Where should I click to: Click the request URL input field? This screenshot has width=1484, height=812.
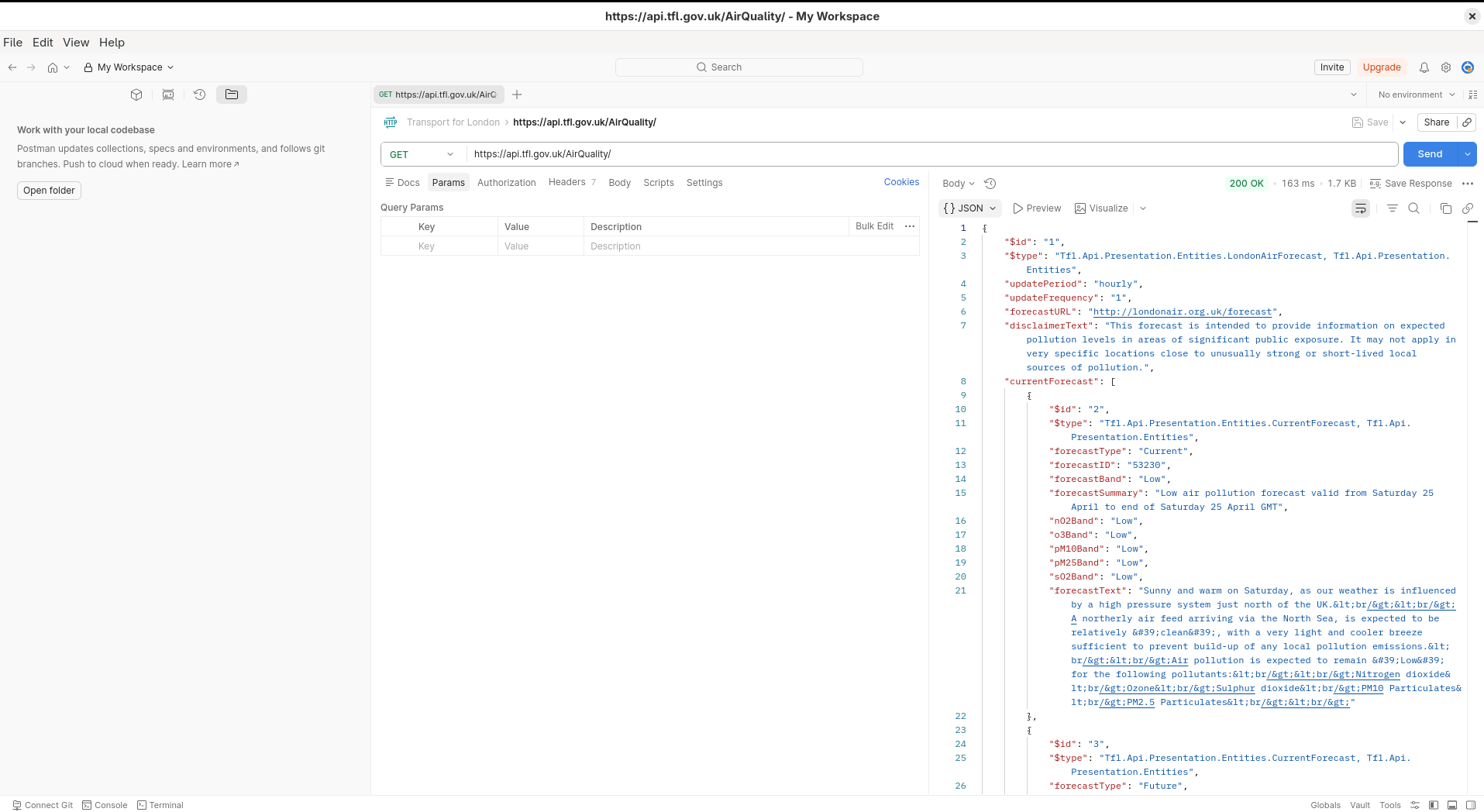click(x=930, y=154)
